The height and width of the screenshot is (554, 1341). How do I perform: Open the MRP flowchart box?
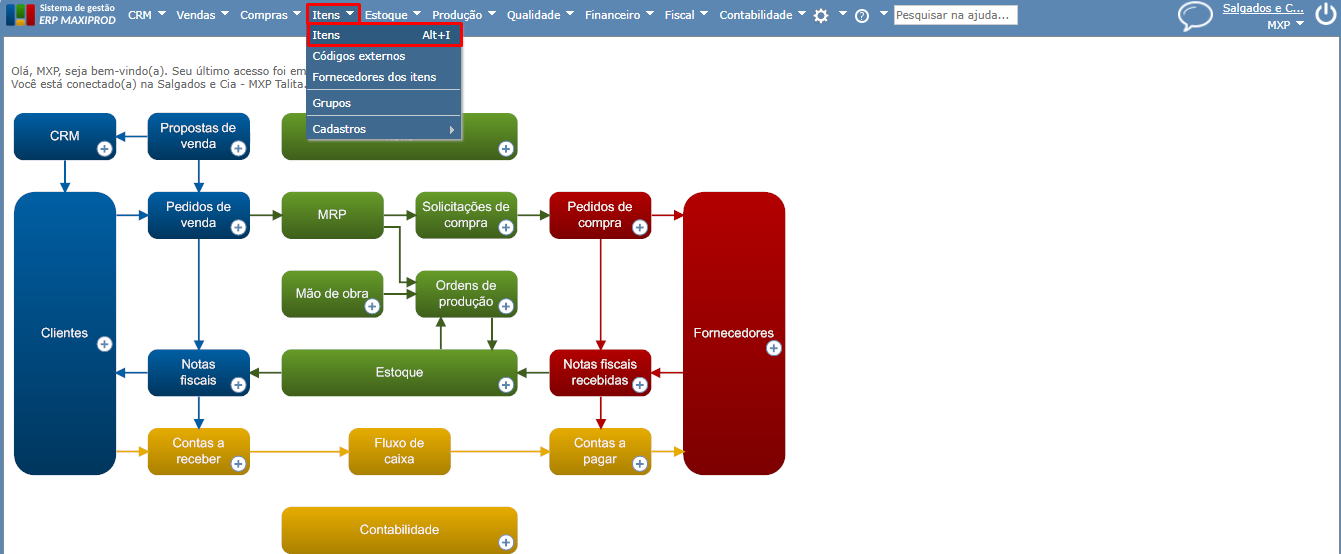click(x=332, y=215)
